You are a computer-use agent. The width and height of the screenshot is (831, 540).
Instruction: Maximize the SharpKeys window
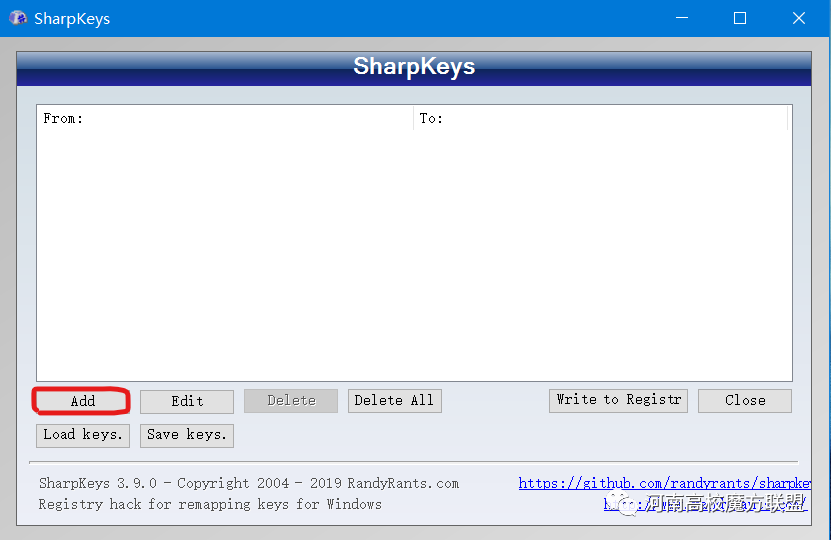point(740,18)
